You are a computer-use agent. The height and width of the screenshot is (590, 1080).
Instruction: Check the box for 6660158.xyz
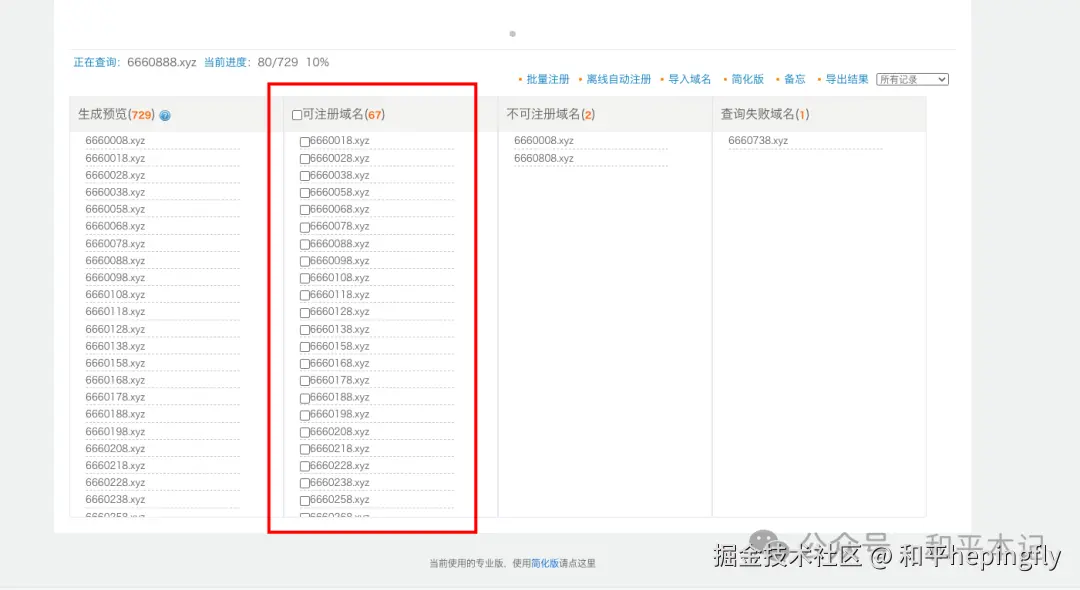click(304, 347)
